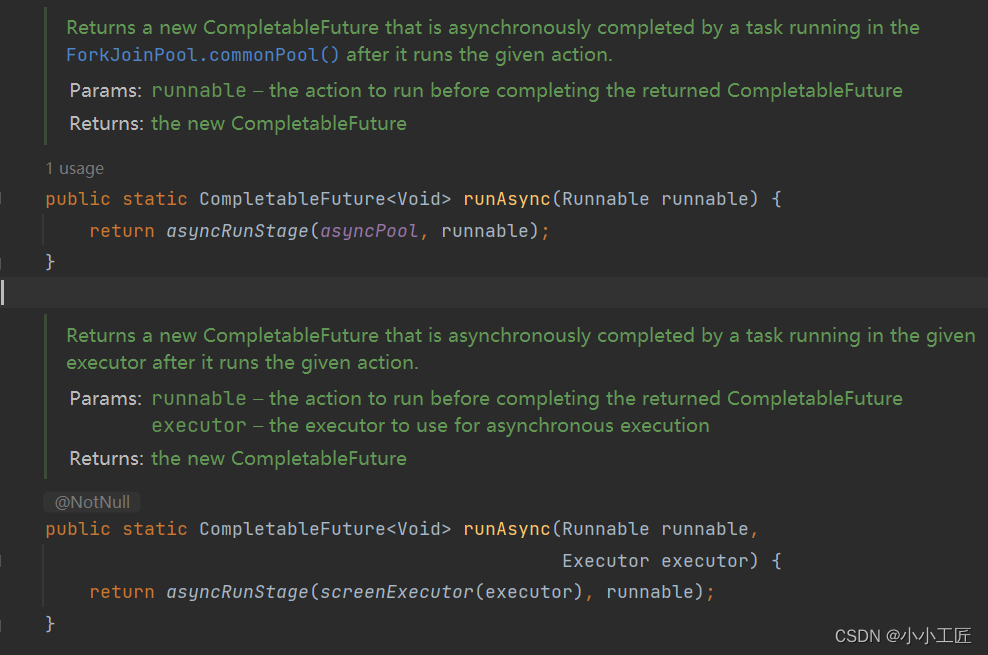The image size is (988, 655).
Task: Click the closing brace of first runAsync
Action: click(x=49, y=260)
